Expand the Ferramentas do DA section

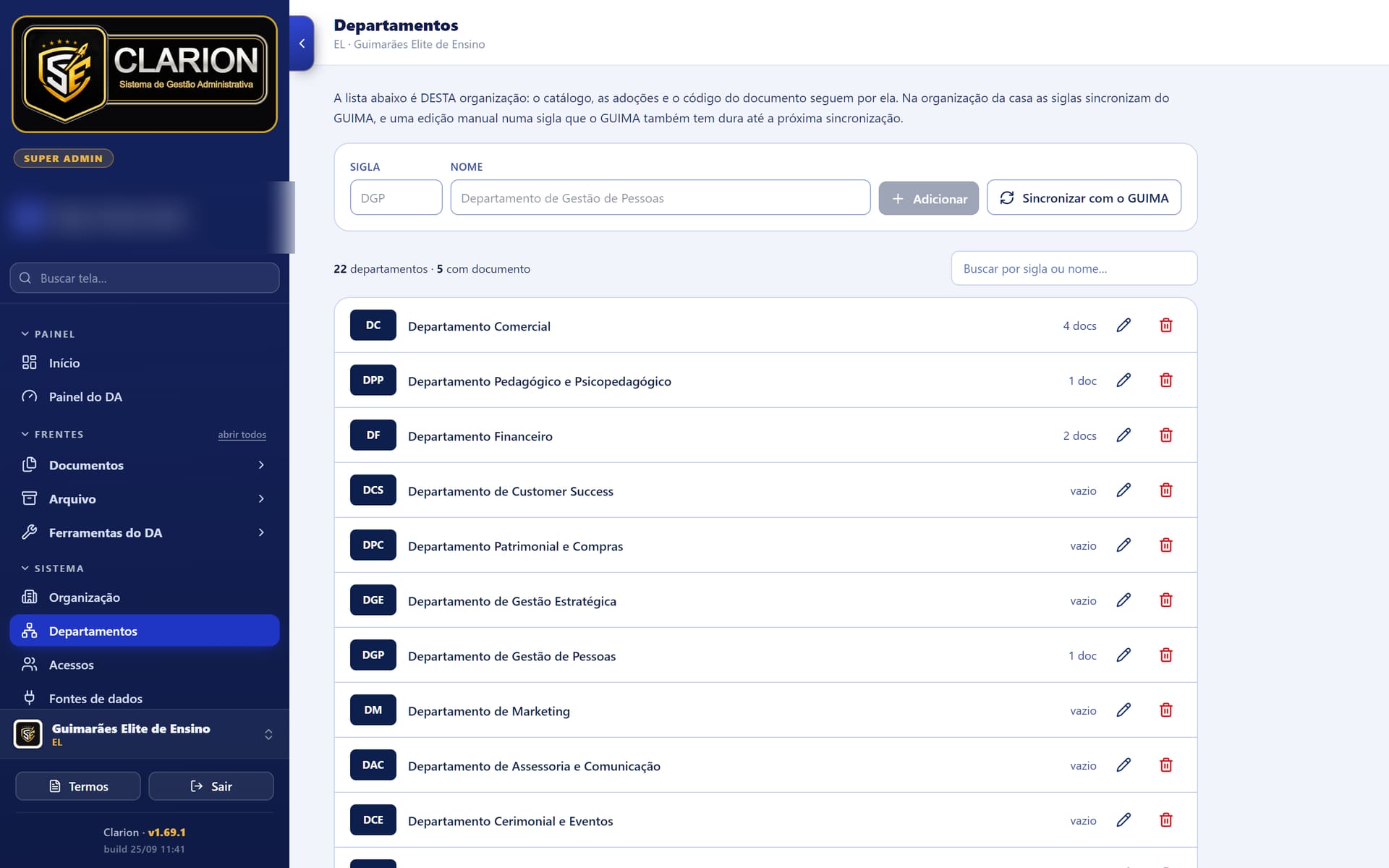tap(145, 533)
